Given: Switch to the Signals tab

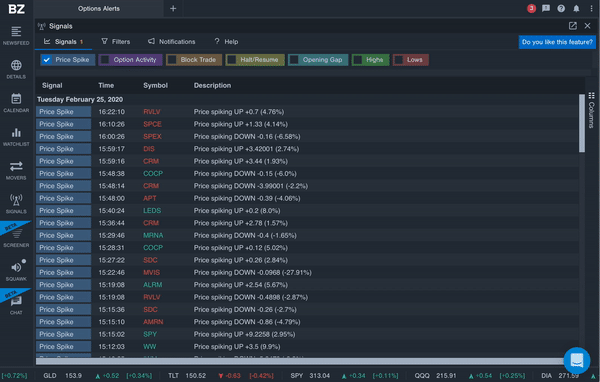Looking at the screenshot, I should [x=64, y=42].
